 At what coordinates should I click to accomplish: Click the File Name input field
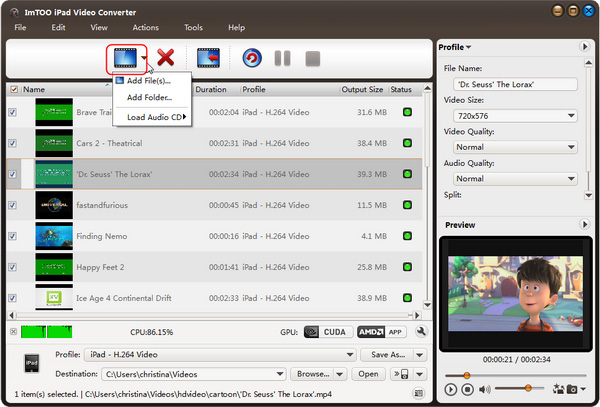click(515, 84)
